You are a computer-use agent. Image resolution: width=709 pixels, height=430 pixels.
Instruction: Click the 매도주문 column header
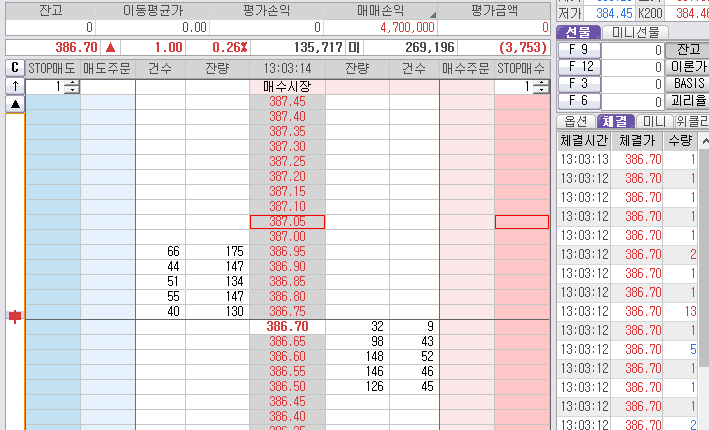(107, 68)
